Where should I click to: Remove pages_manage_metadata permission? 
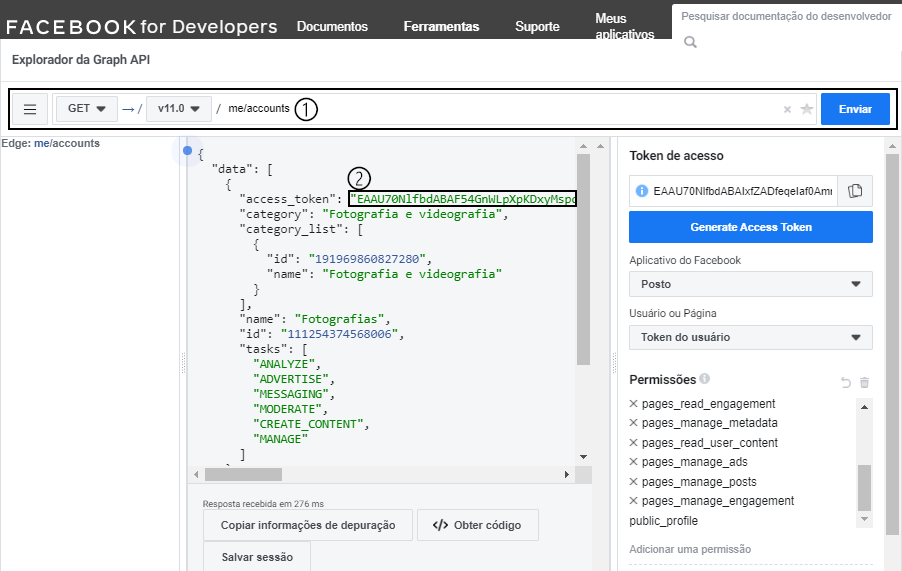click(633, 423)
